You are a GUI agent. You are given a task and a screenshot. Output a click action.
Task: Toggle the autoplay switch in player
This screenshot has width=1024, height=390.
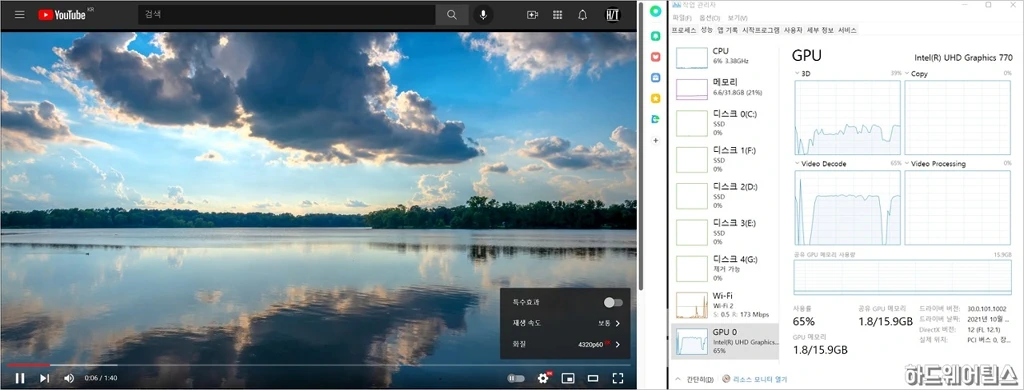(x=516, y=378)
